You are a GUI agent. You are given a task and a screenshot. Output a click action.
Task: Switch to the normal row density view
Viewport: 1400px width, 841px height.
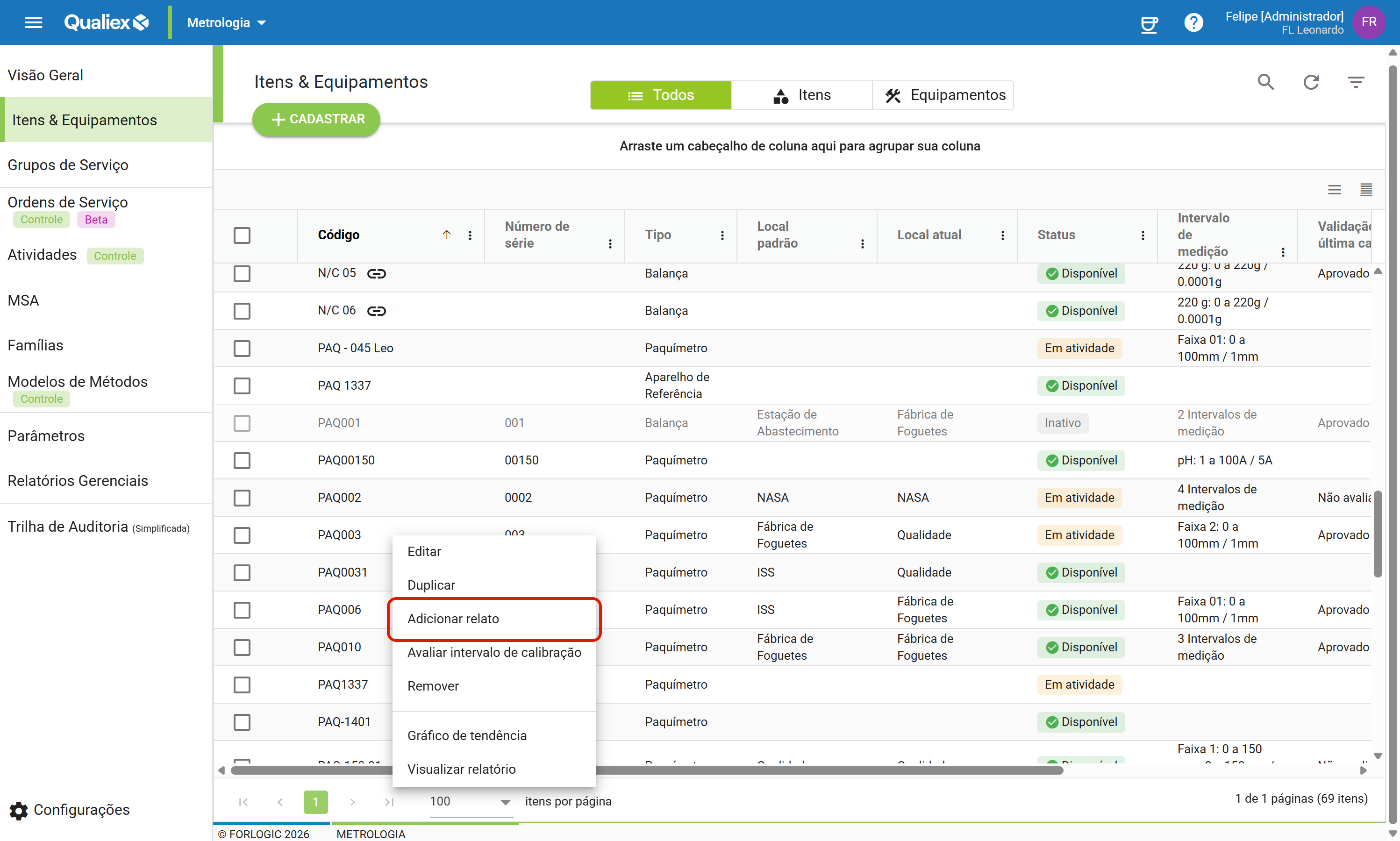click(x=1334, y=190)
